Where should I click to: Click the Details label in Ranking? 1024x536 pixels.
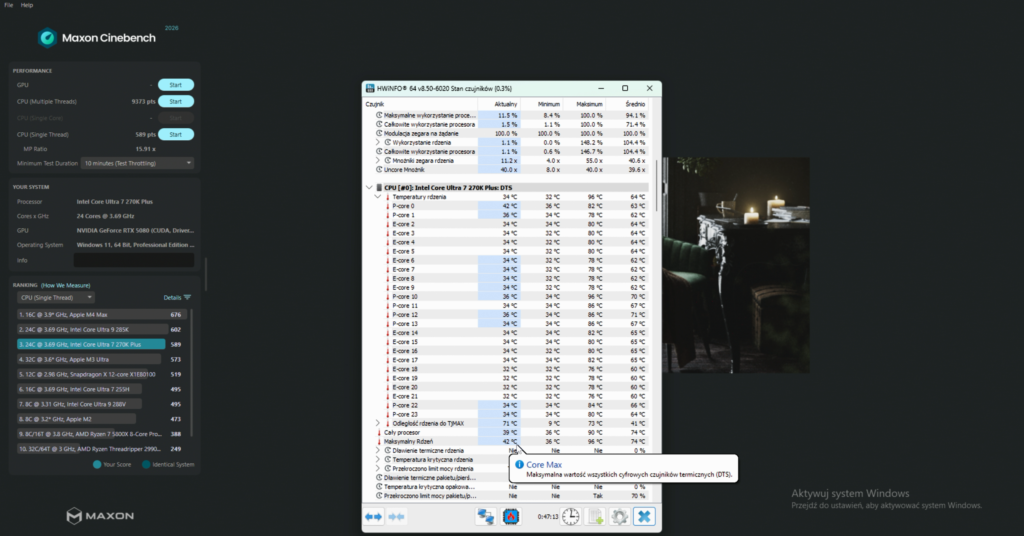click(x=172, y=297)
